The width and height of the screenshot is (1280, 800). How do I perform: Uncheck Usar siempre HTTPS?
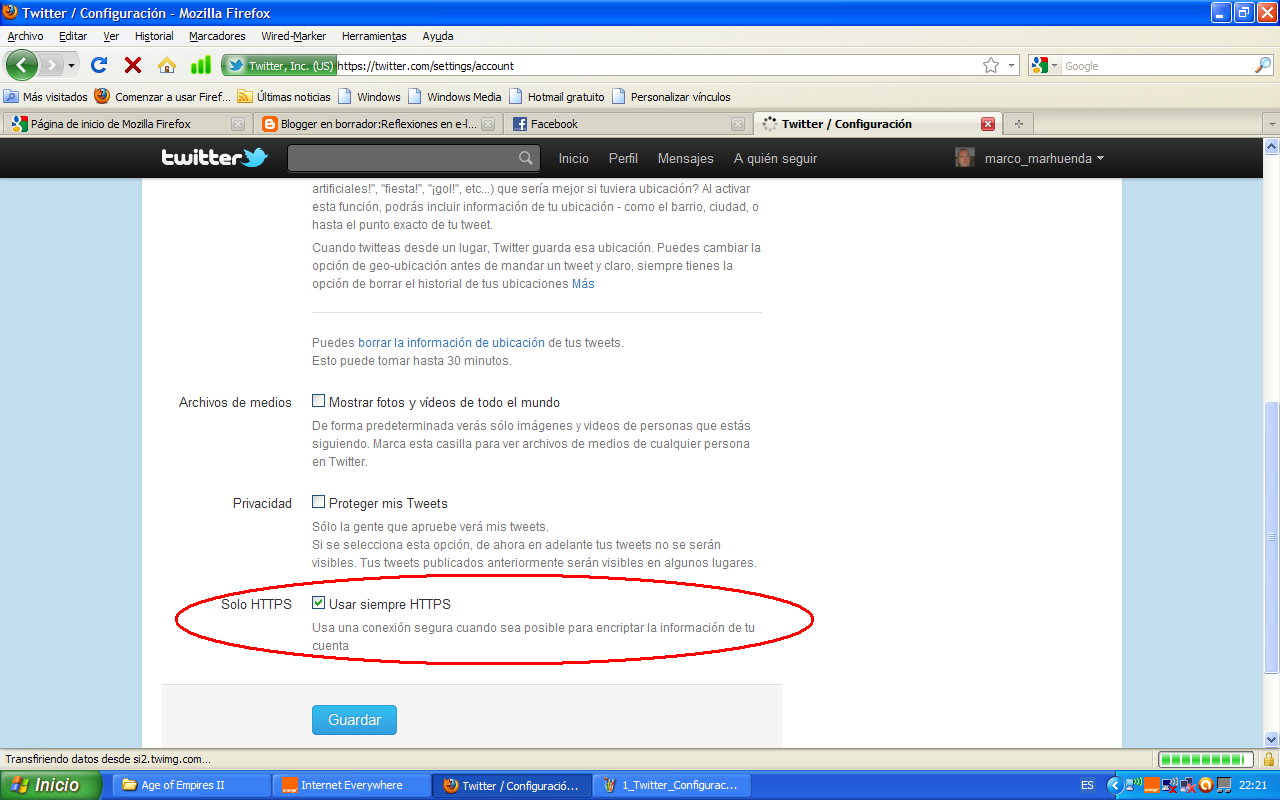coord(319,603)
